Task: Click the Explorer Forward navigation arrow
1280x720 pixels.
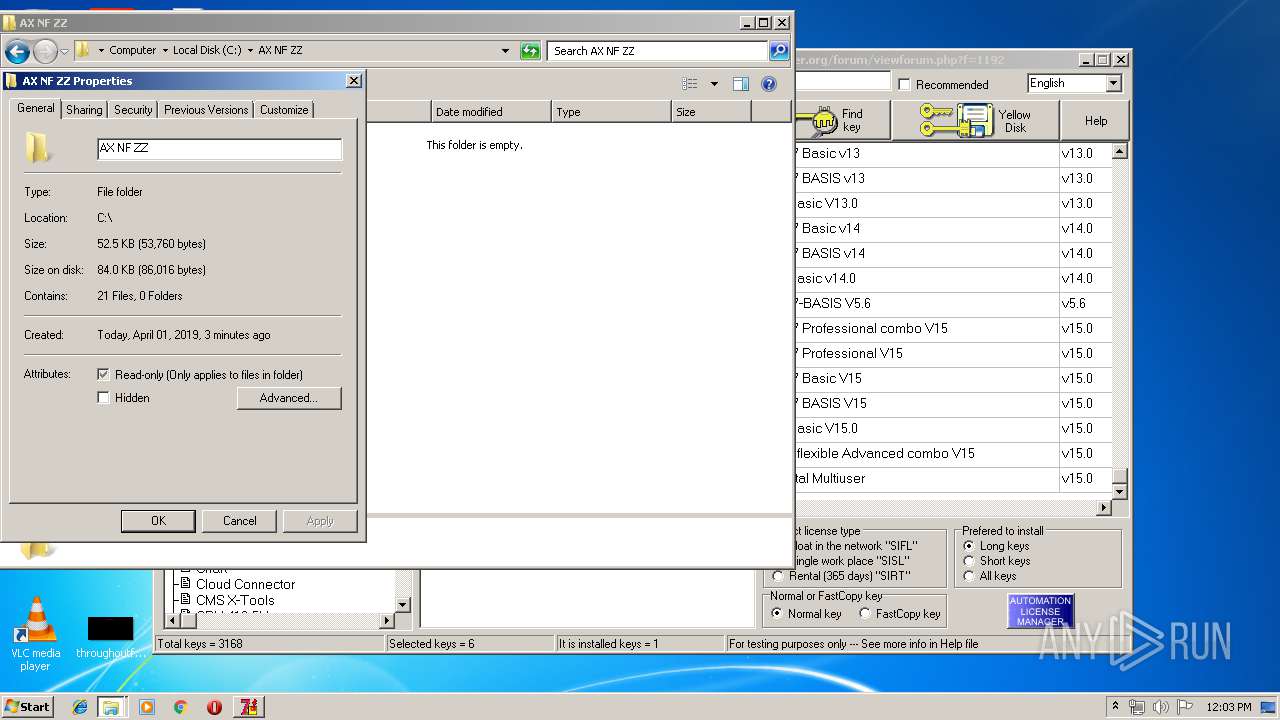Action: [x=45, y=51]
